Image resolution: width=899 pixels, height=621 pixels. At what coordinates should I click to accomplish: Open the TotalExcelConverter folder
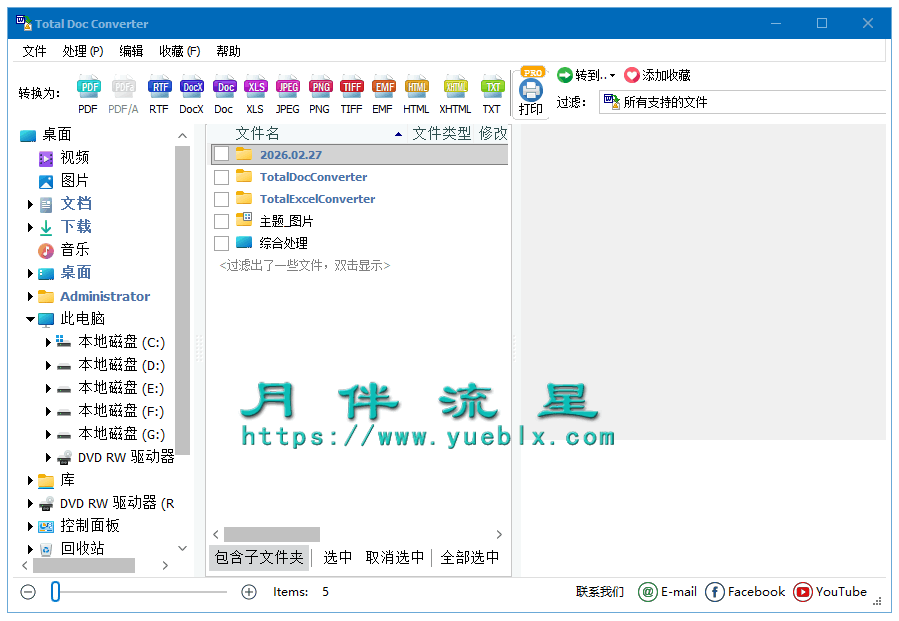coord(317,199)
